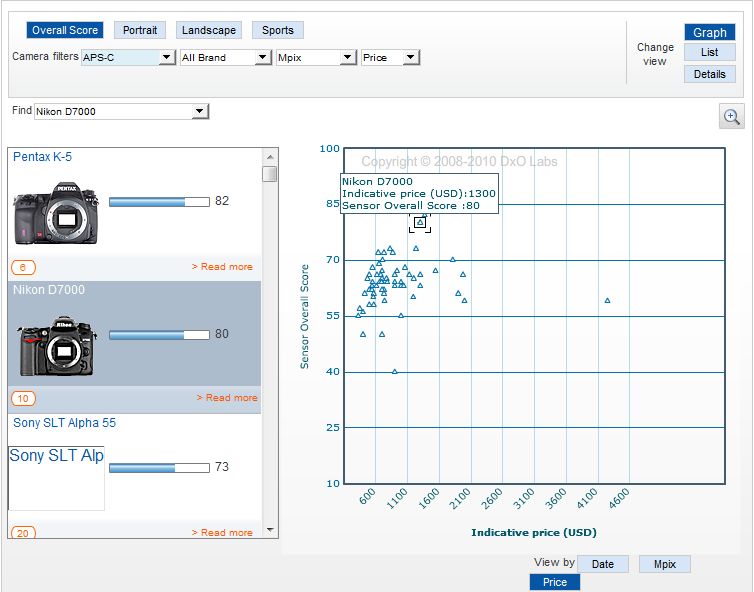
Task: Click the magnifier zoom icon above graph
Action: click(731, 116)
